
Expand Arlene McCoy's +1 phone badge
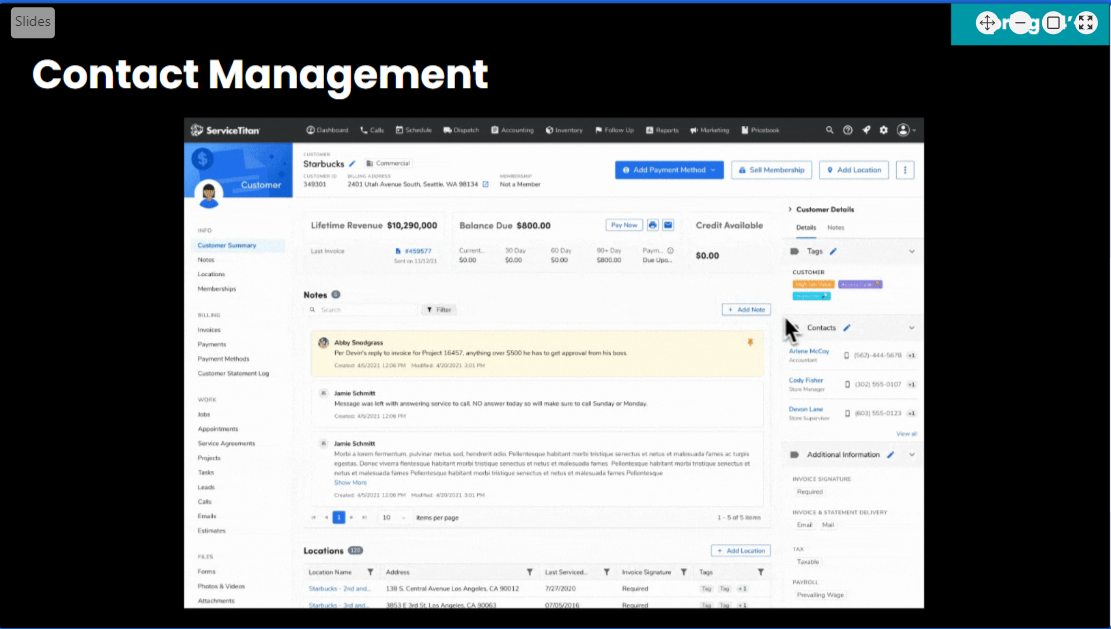tap(911, 356)
